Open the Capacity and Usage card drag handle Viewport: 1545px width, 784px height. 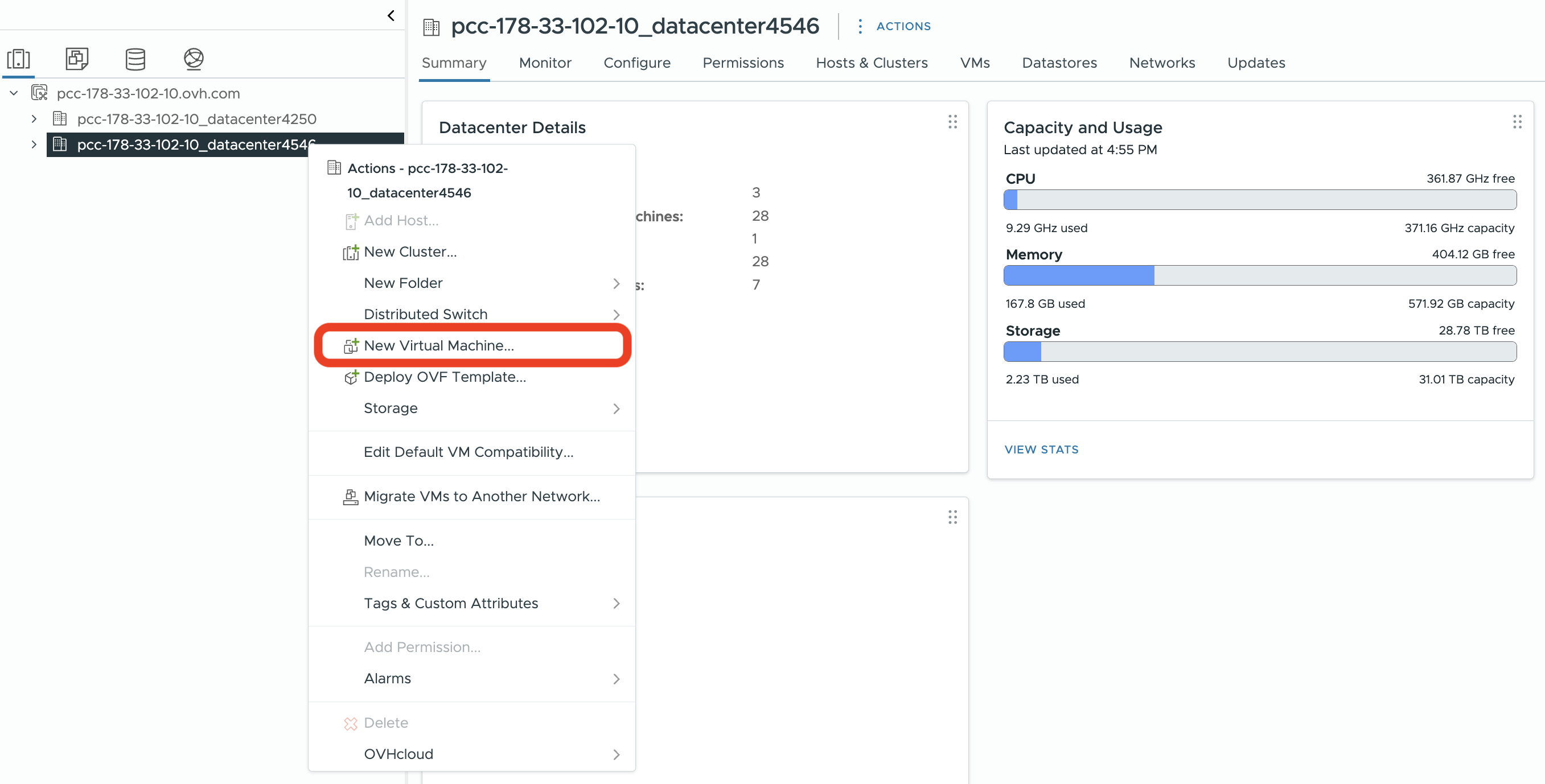(1518, 122)
